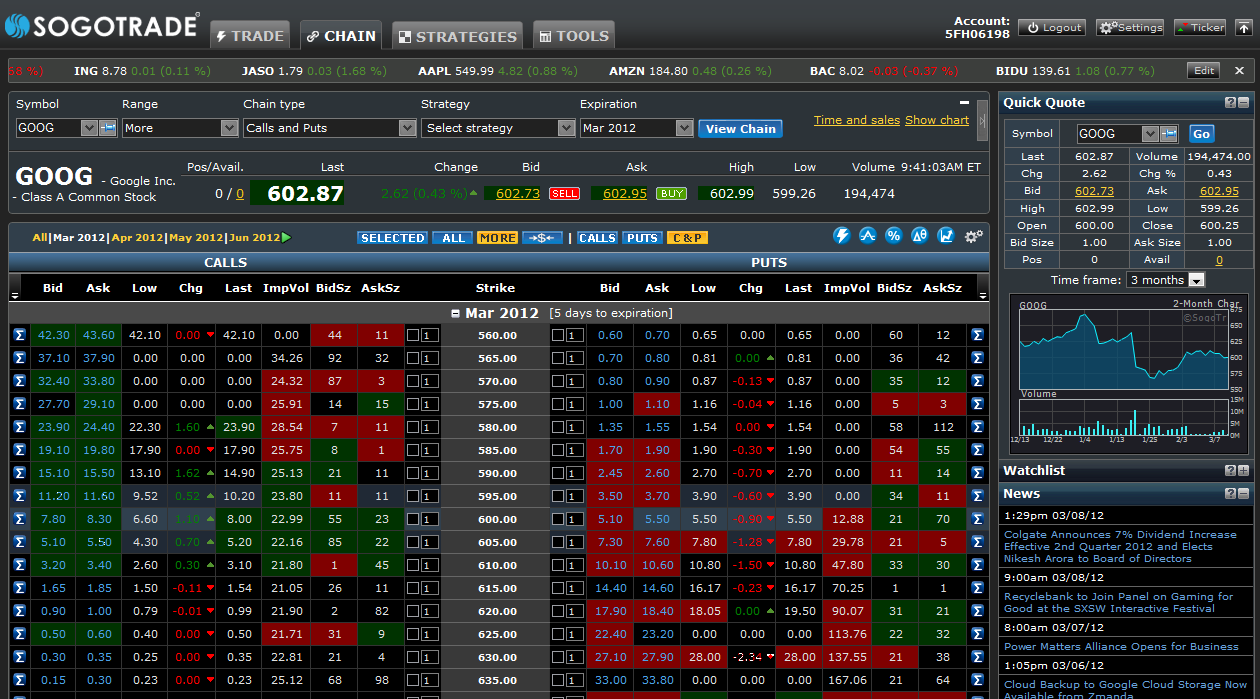Screen dimensions: 1260x699
Task: Click the next expirations green arrow
Action: [x=287, y=238]
